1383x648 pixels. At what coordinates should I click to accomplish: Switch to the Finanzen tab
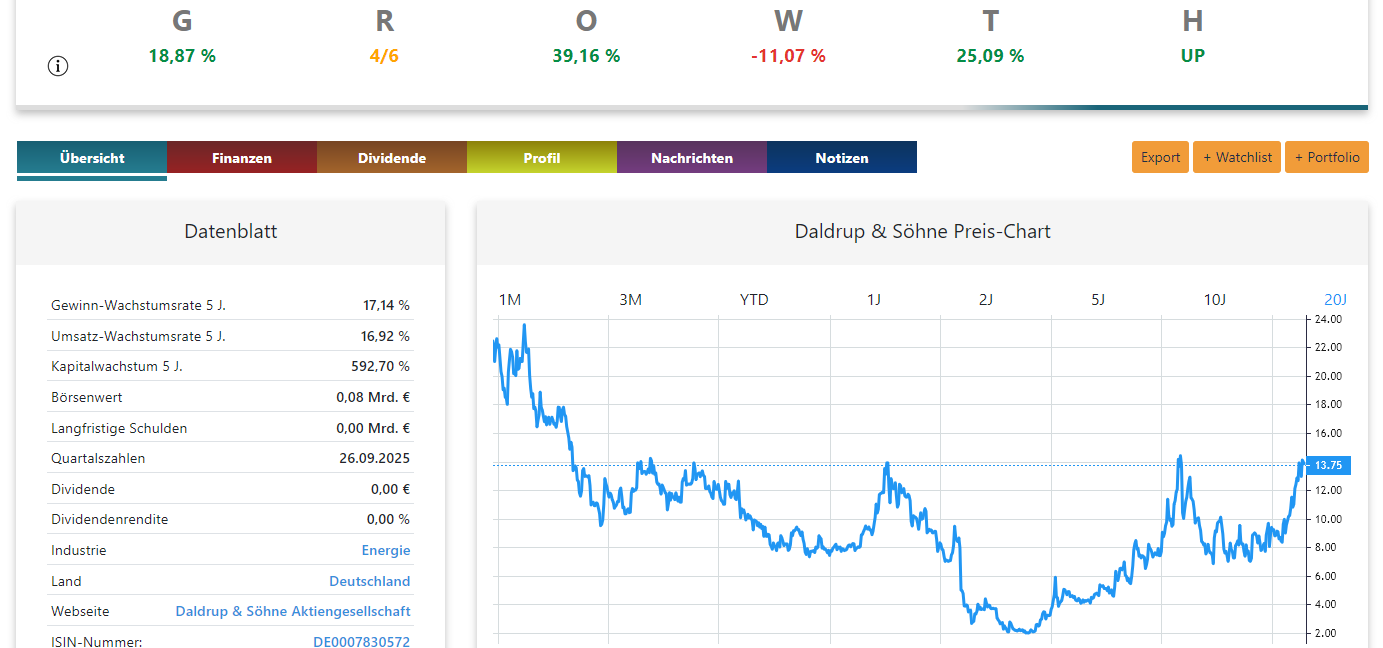click(x=242, y=158)
